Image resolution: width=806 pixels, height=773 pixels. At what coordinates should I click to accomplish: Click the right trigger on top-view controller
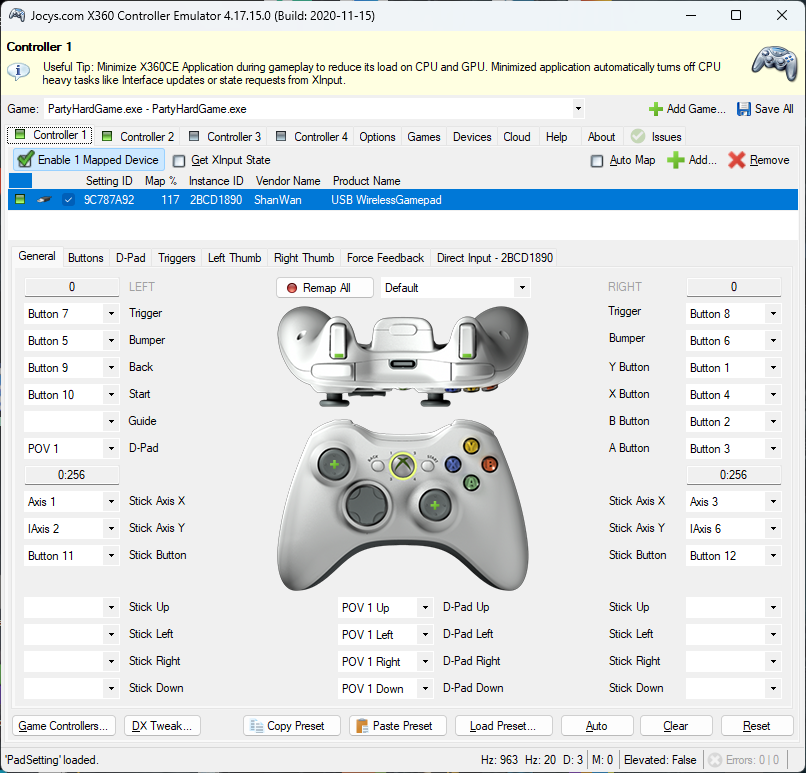click(467, 340)
